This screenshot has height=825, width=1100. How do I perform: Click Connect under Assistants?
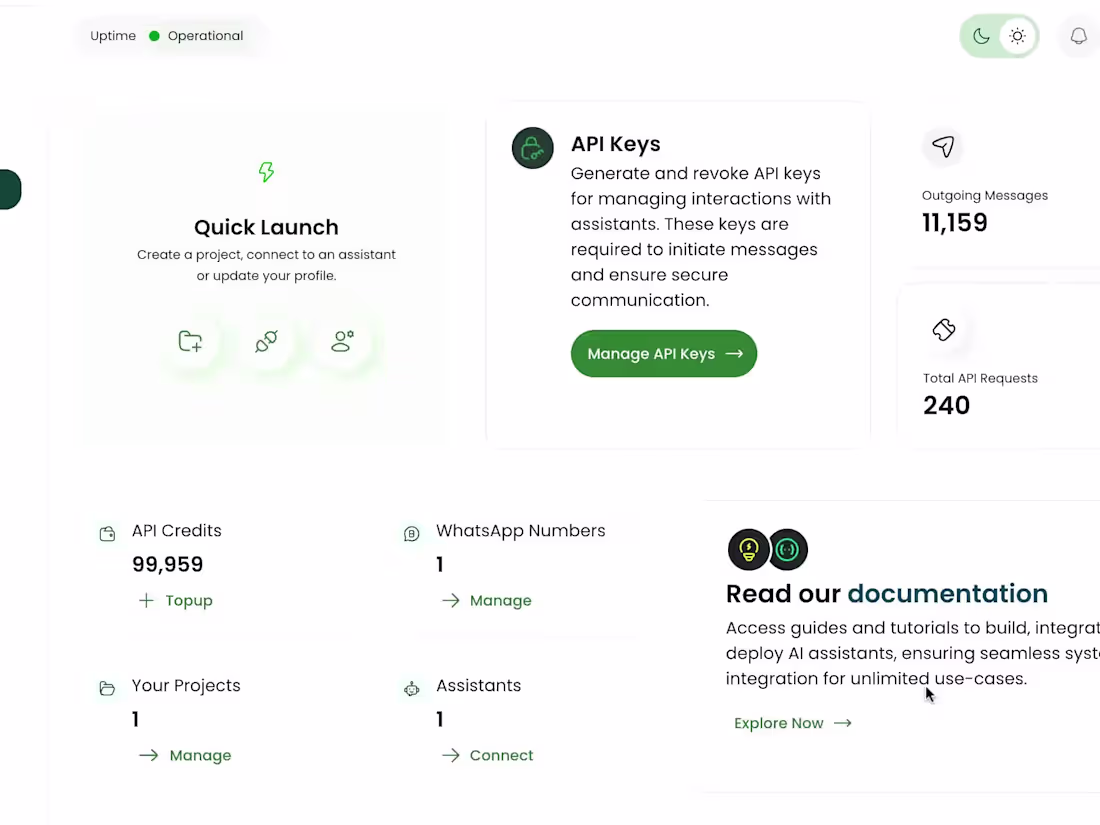488,756
